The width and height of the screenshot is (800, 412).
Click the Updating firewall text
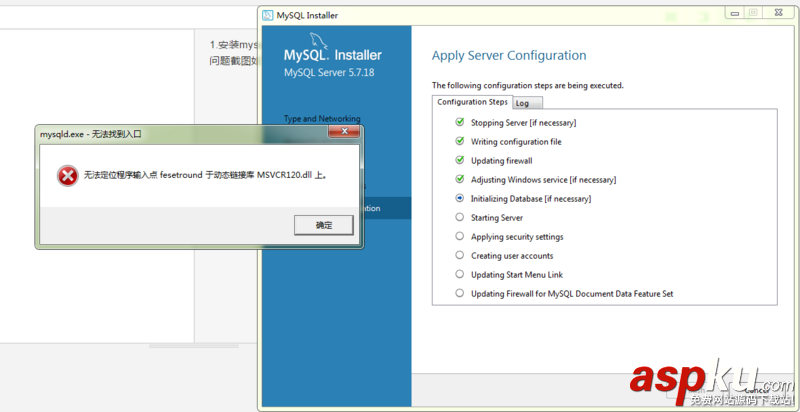(502, 161)
